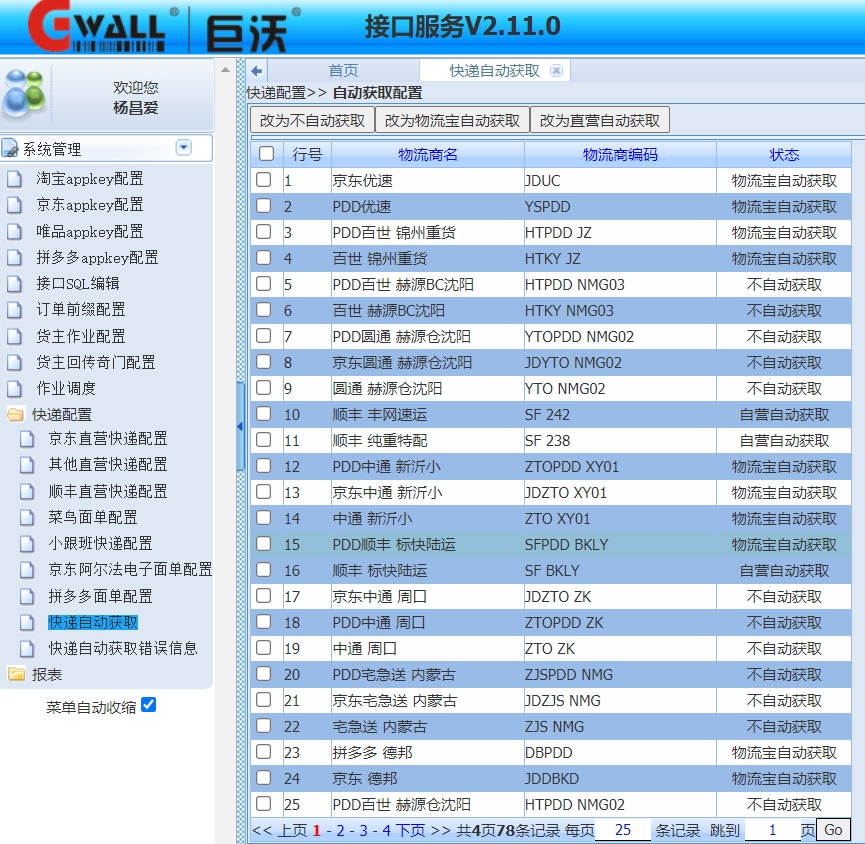Click the page icon next to 唯品appkey配置
Viewport: 865px width, 844px height.
point(14,231)
